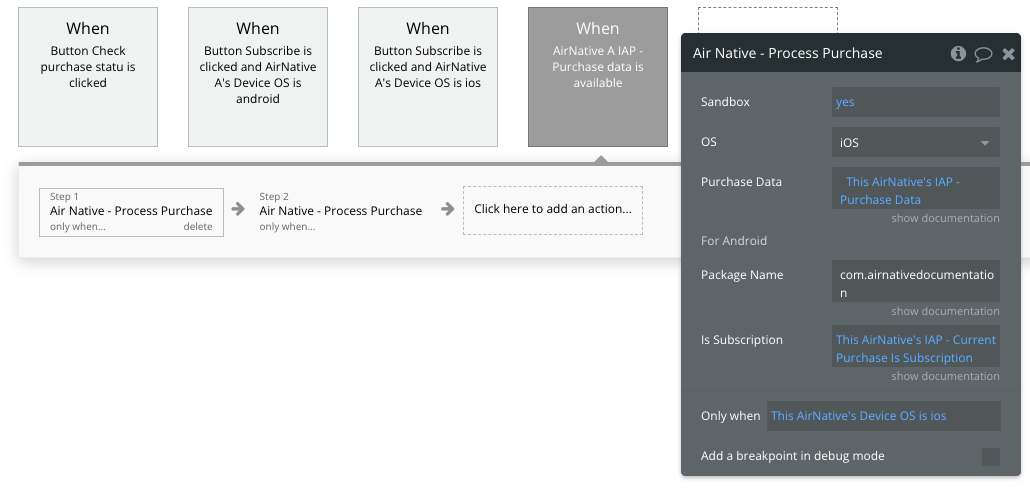The height and width of the screenshot is (490, 1030).
Task: Edit the Only when condition field
Action: 883,416
